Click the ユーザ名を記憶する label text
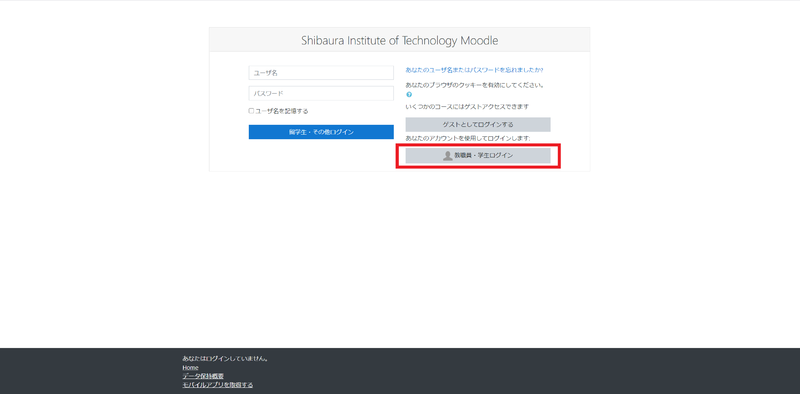Viewport: 800px width, 394px height. [x=281, y=111]
